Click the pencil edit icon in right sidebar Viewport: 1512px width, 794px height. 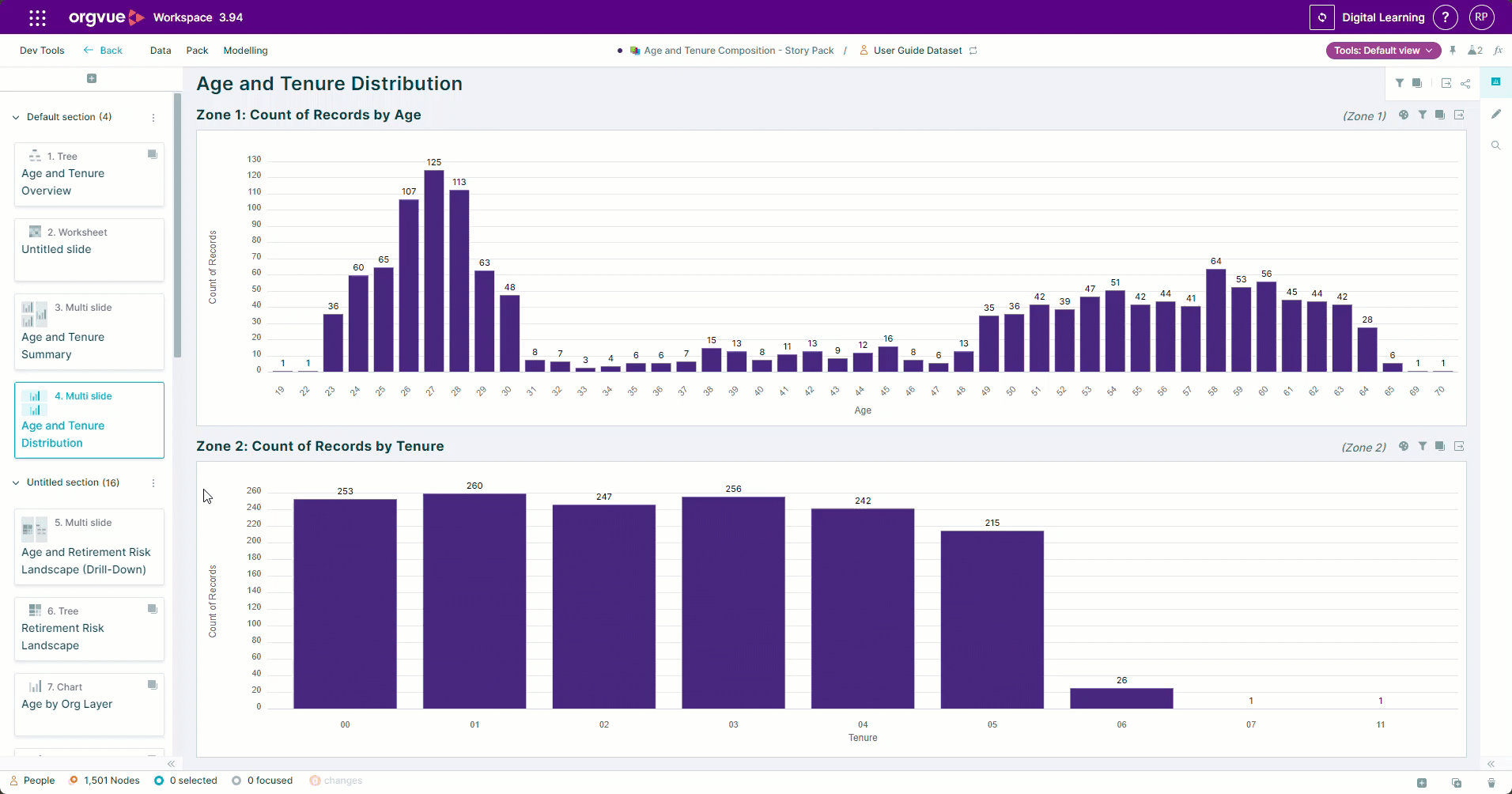[x=1496, y=114]
